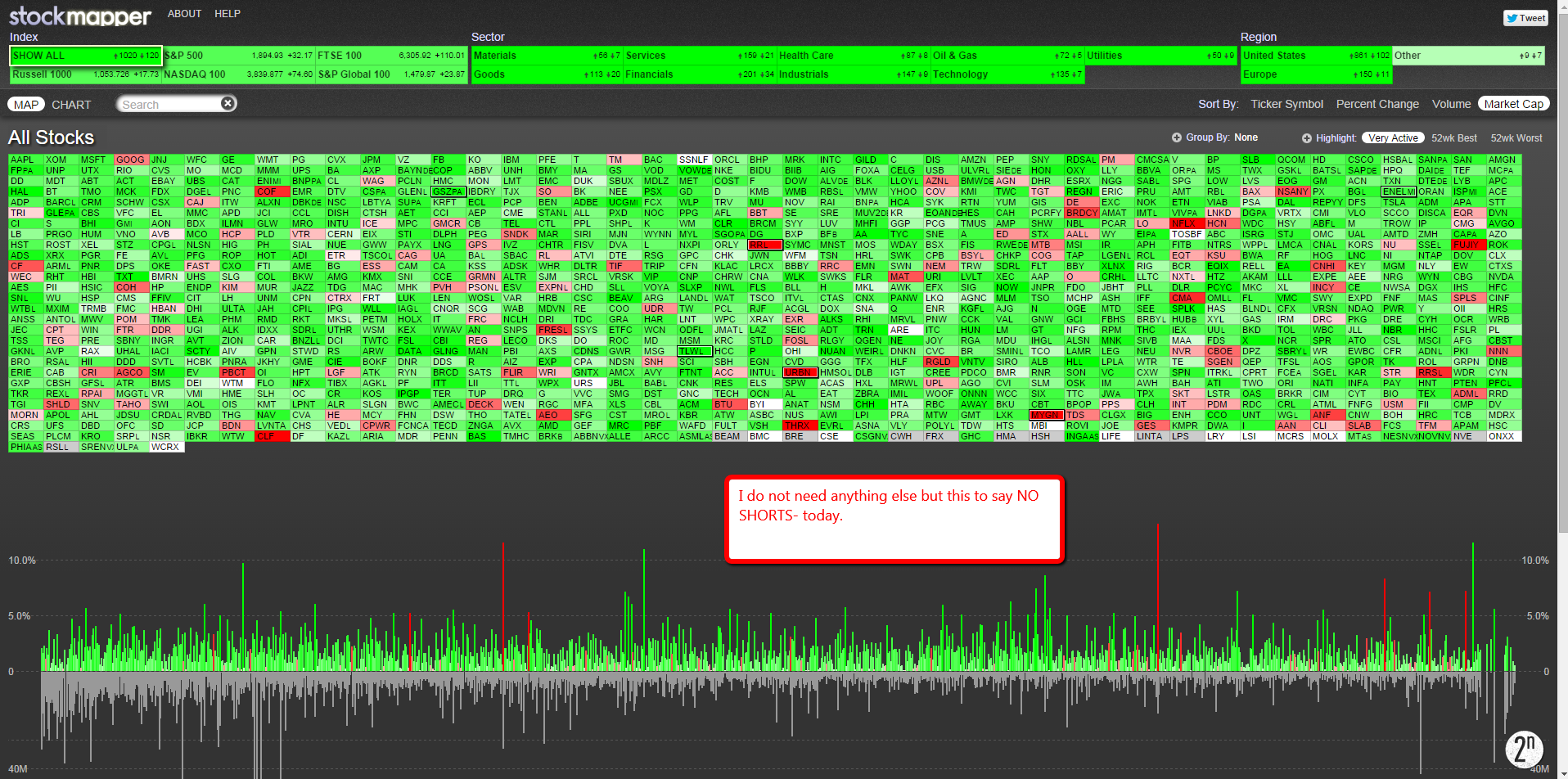1568x779 pixels.
Task: Select the SHOW ALL index tile
Action: coord(86,56)
